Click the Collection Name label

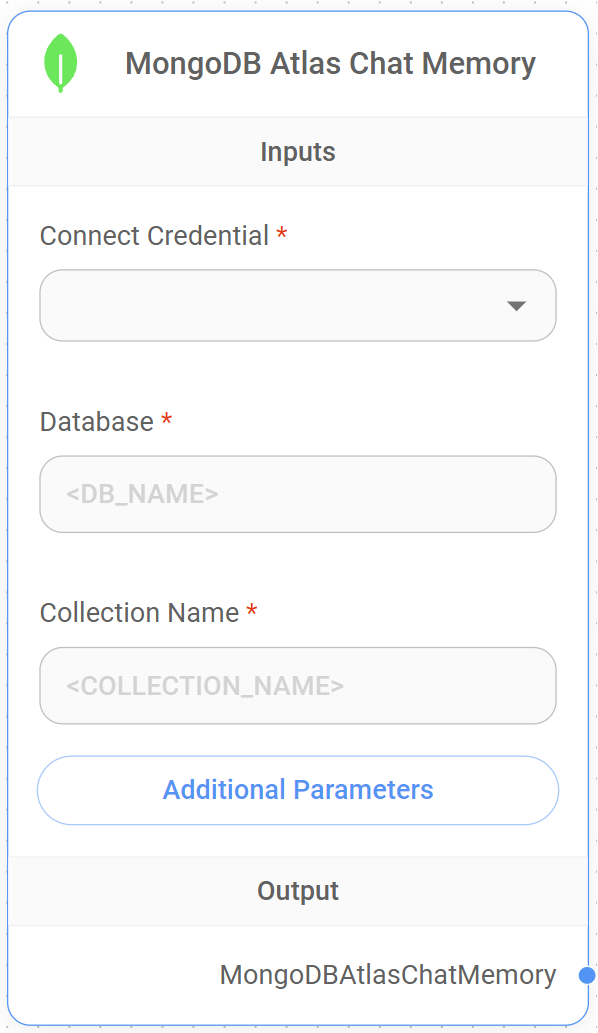point(140,612)
